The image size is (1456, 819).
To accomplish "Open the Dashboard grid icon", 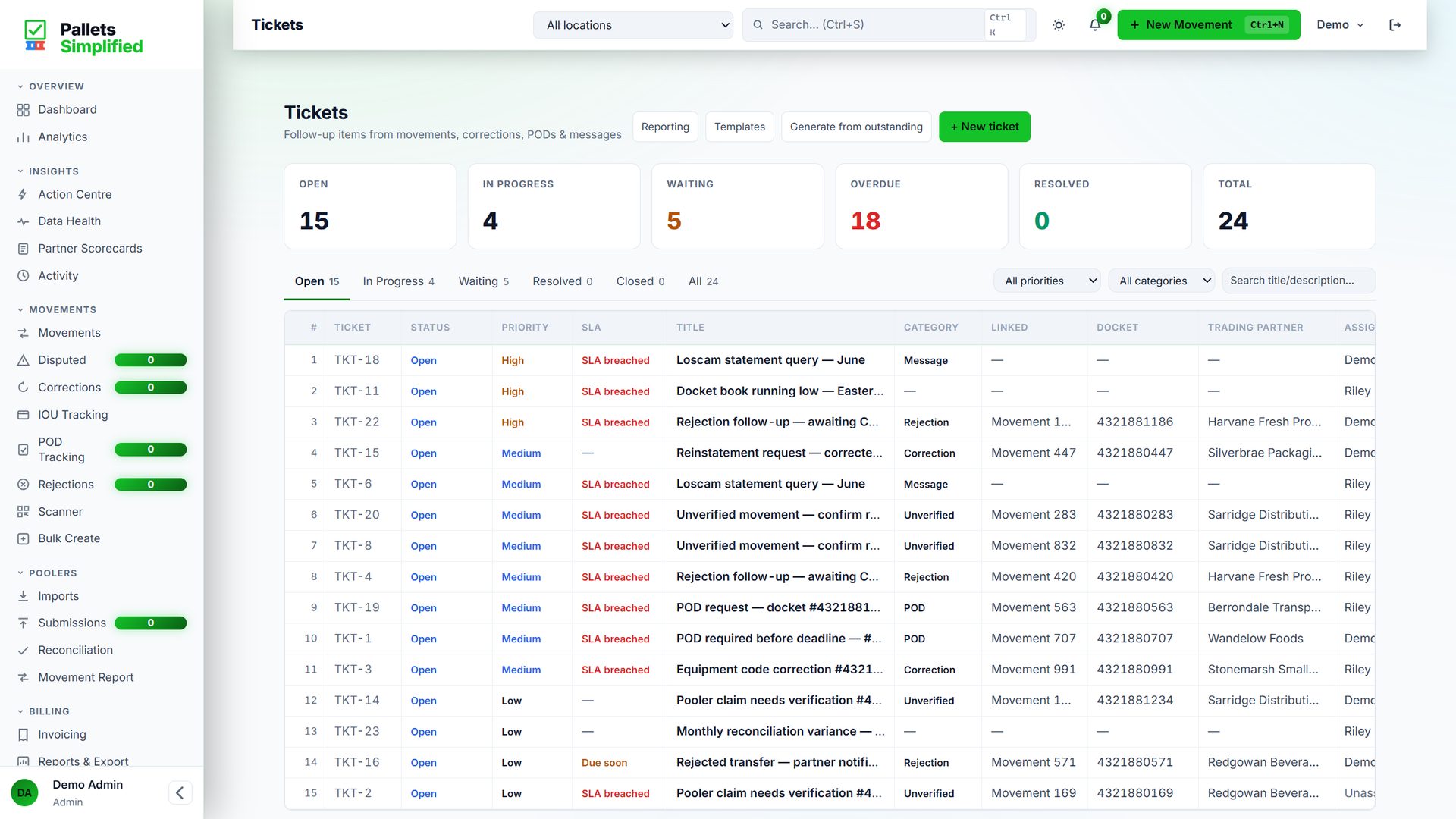I will coord(23,110).
